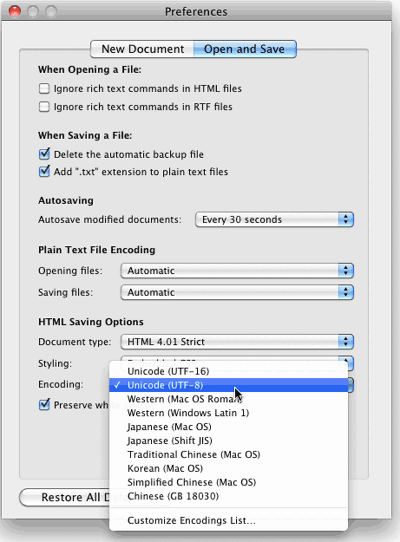Click the Restore All Defaults button
This screenshot has height=542, width=400.
64,497
